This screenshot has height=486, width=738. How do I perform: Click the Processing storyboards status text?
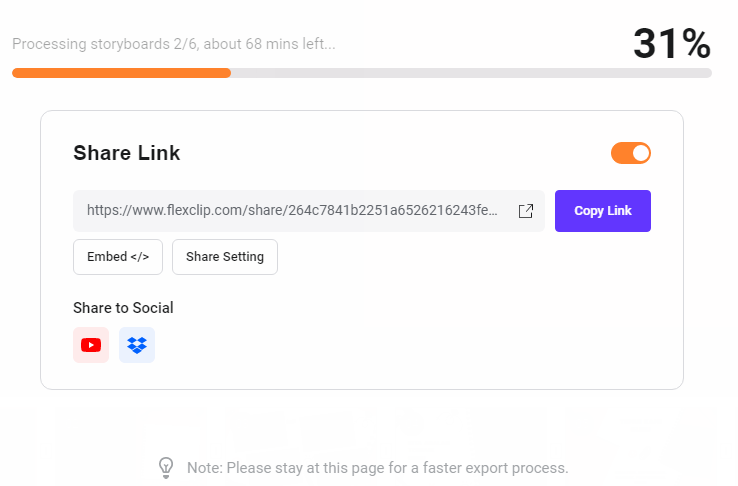point(174,44)
